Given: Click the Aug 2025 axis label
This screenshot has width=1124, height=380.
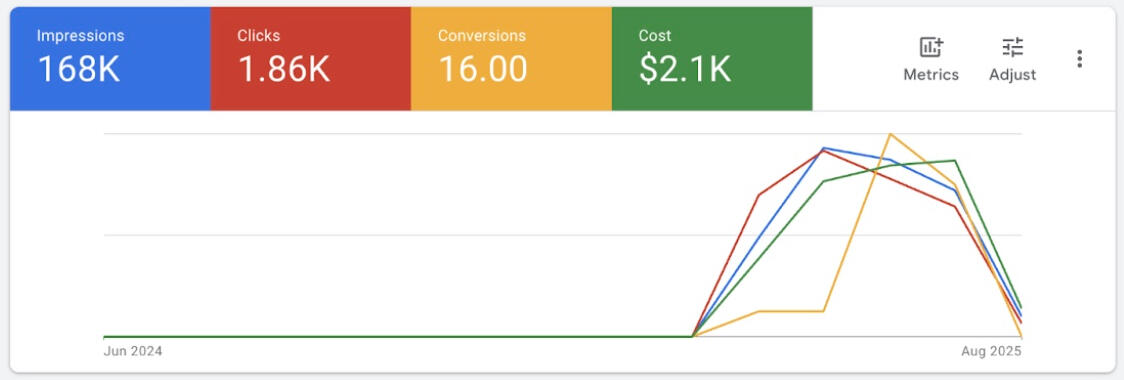Looking at the screenshot, I should tap(991, 351).
